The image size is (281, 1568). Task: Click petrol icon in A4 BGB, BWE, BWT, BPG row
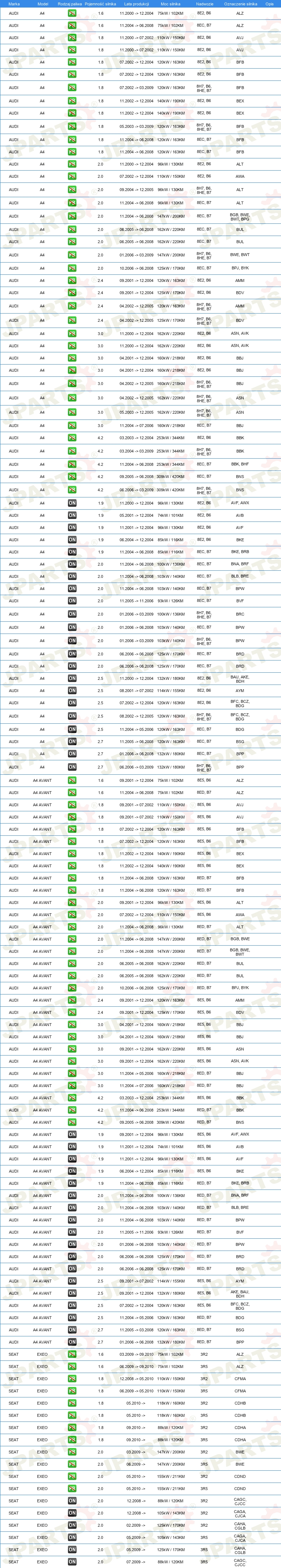[72, 216]
